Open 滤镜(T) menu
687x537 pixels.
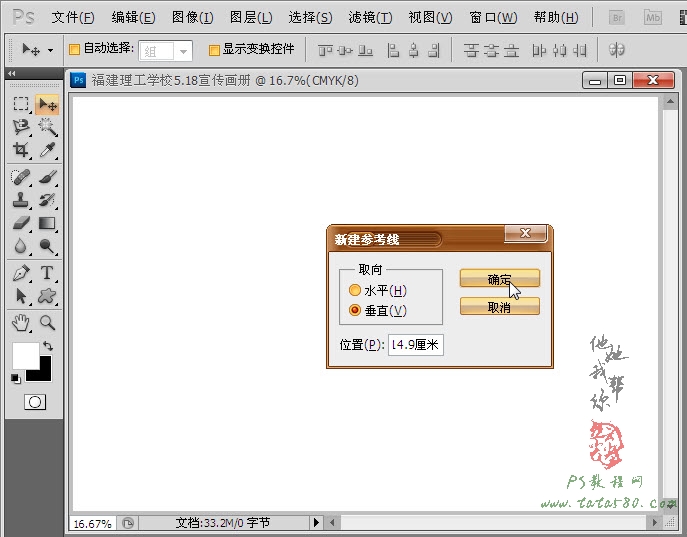click(370, 18)
